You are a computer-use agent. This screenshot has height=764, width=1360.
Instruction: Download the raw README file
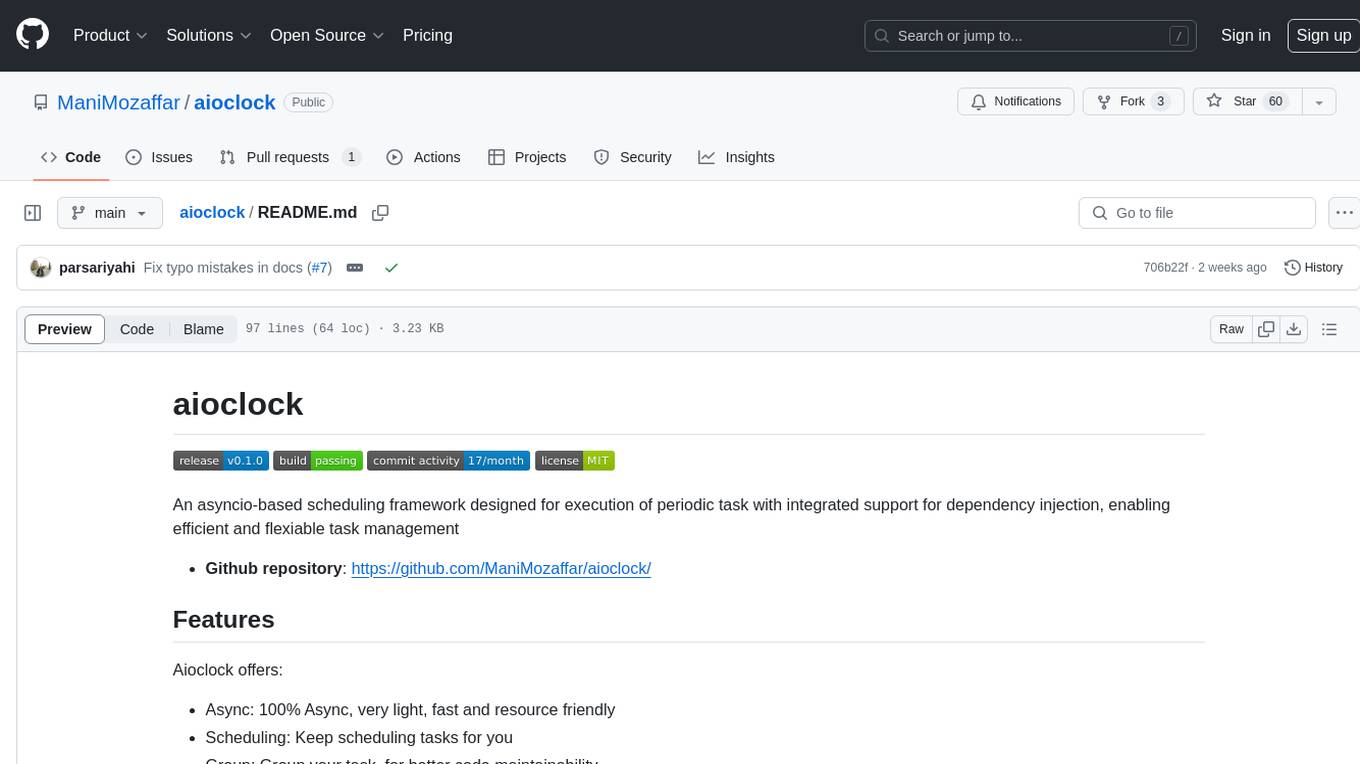click(x=1294, y=329)
